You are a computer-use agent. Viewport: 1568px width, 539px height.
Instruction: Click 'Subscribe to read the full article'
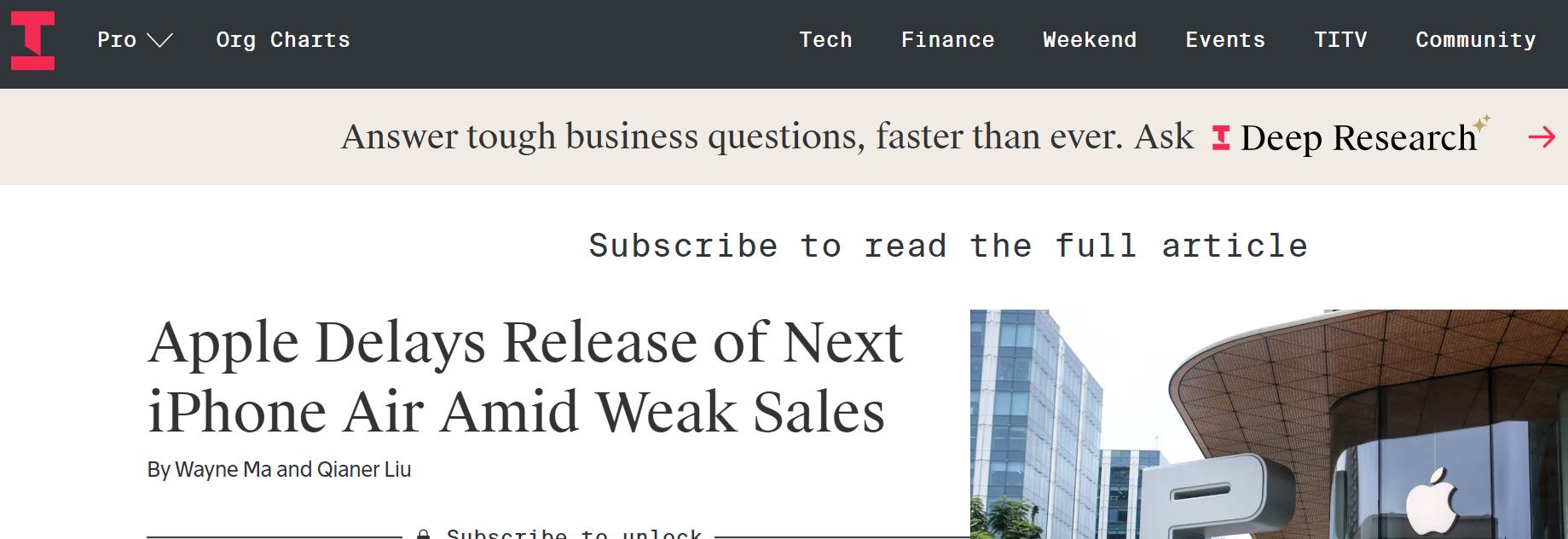(947, 246)
